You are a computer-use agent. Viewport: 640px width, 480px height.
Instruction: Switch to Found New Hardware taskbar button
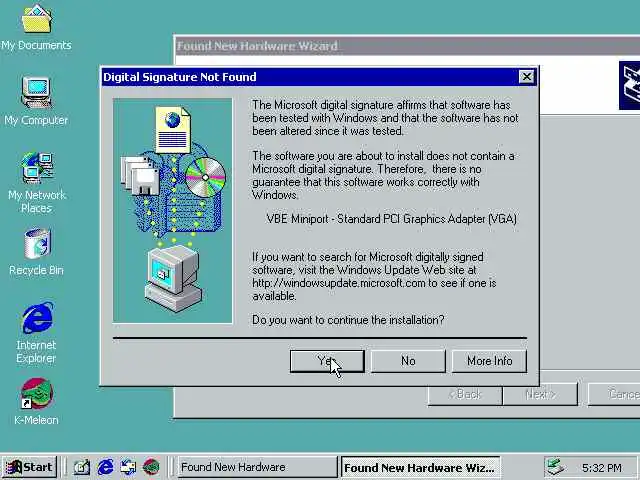point(257,467)
